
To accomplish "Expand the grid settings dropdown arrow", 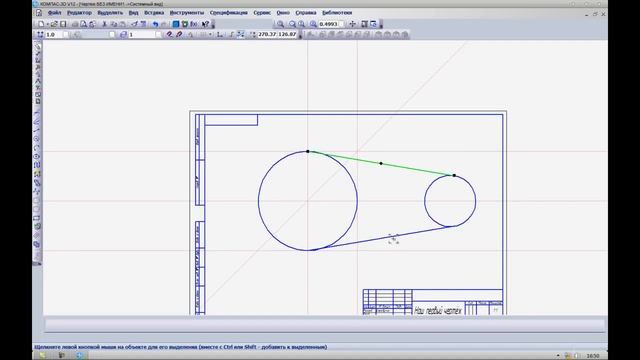I will click(210, 35).
